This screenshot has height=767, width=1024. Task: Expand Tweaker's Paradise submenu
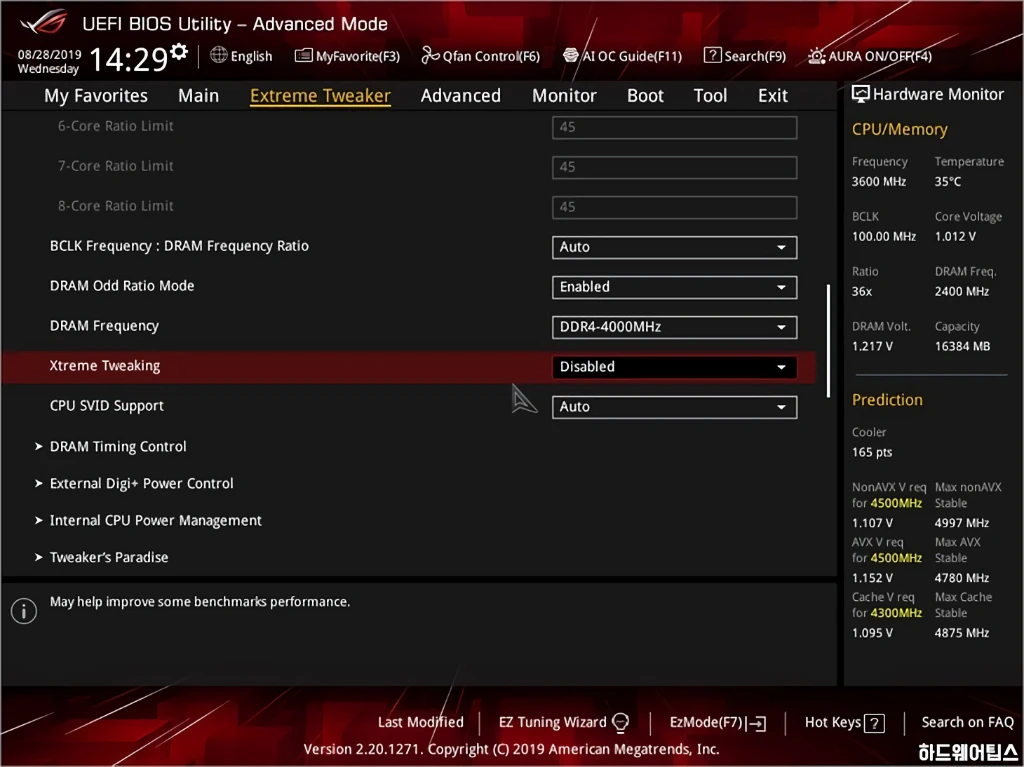click(108, 557)
